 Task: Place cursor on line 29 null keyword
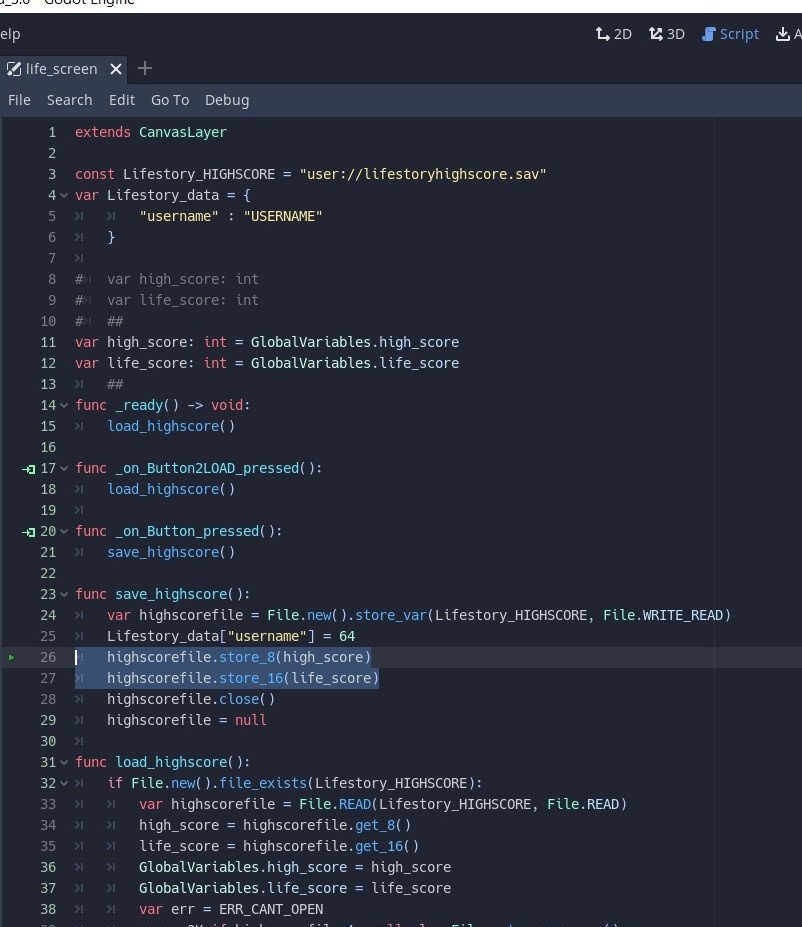[250, 720]
